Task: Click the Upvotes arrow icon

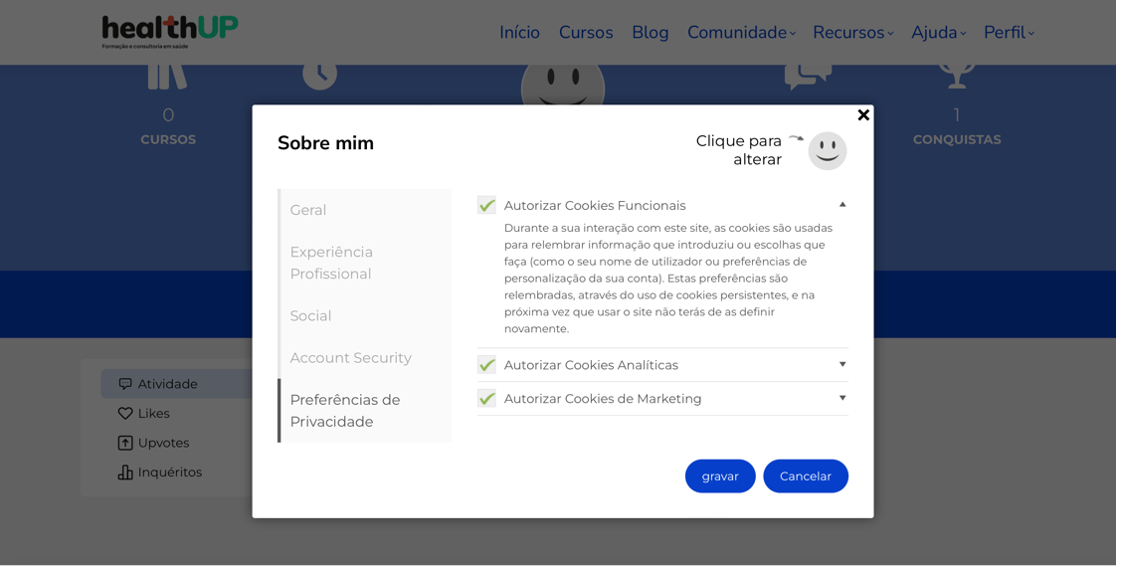Action: [125, 444]
